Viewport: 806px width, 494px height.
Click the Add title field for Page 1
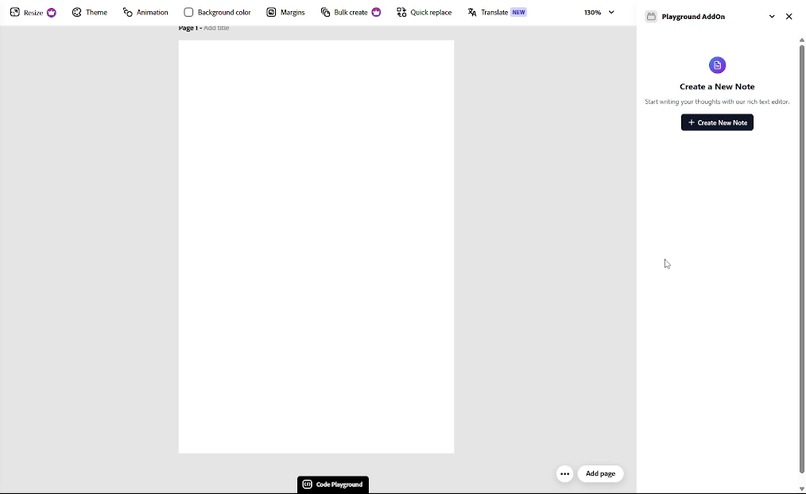pos(216,28)
